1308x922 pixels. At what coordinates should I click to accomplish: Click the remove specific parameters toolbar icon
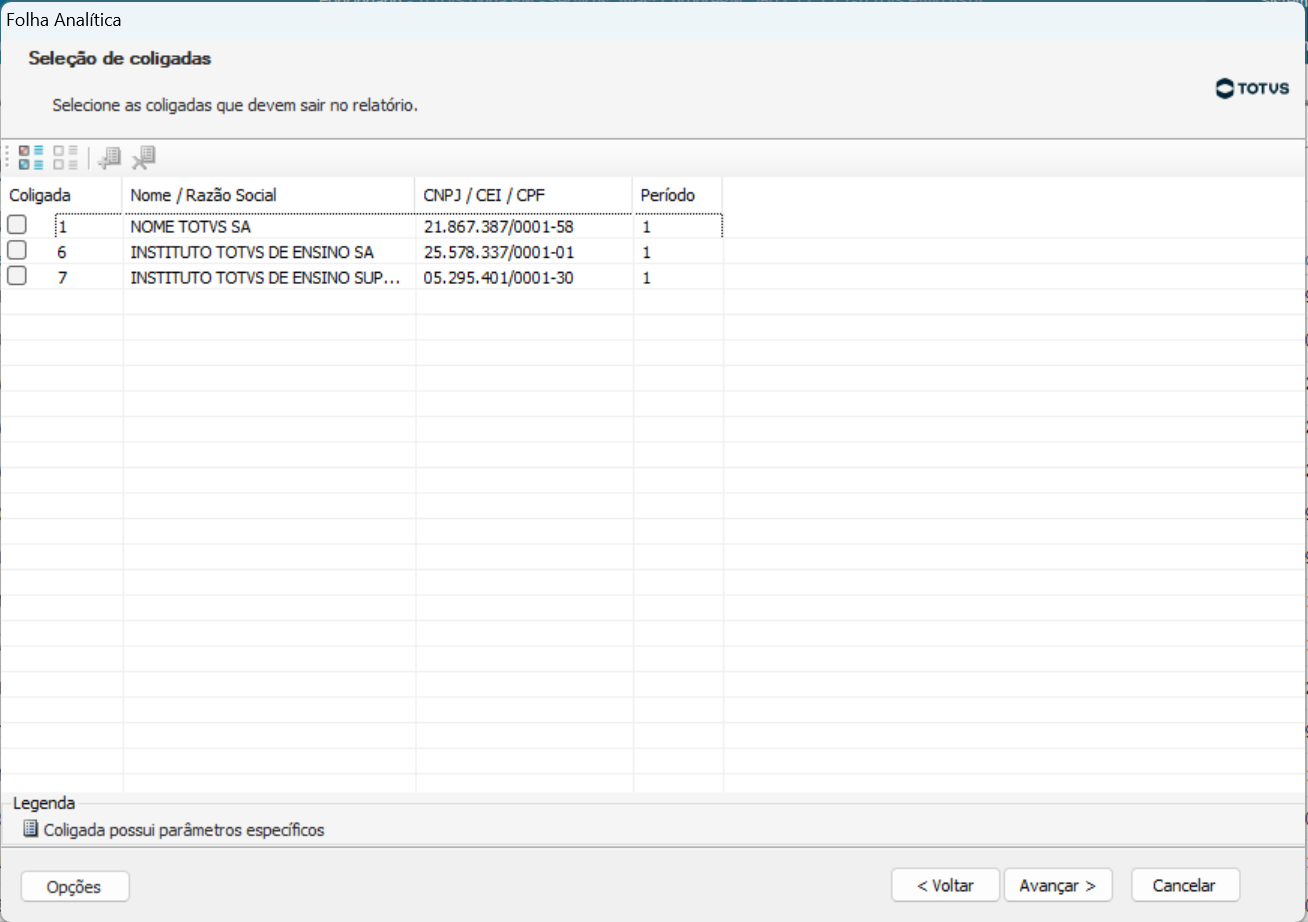(x=144, y=158)
